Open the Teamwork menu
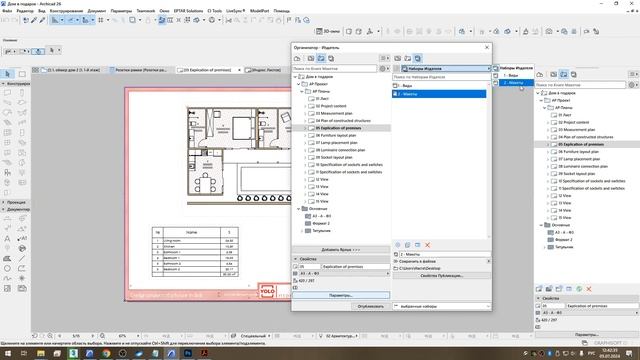Screen dimensions: 640x360 pos(145,11)
